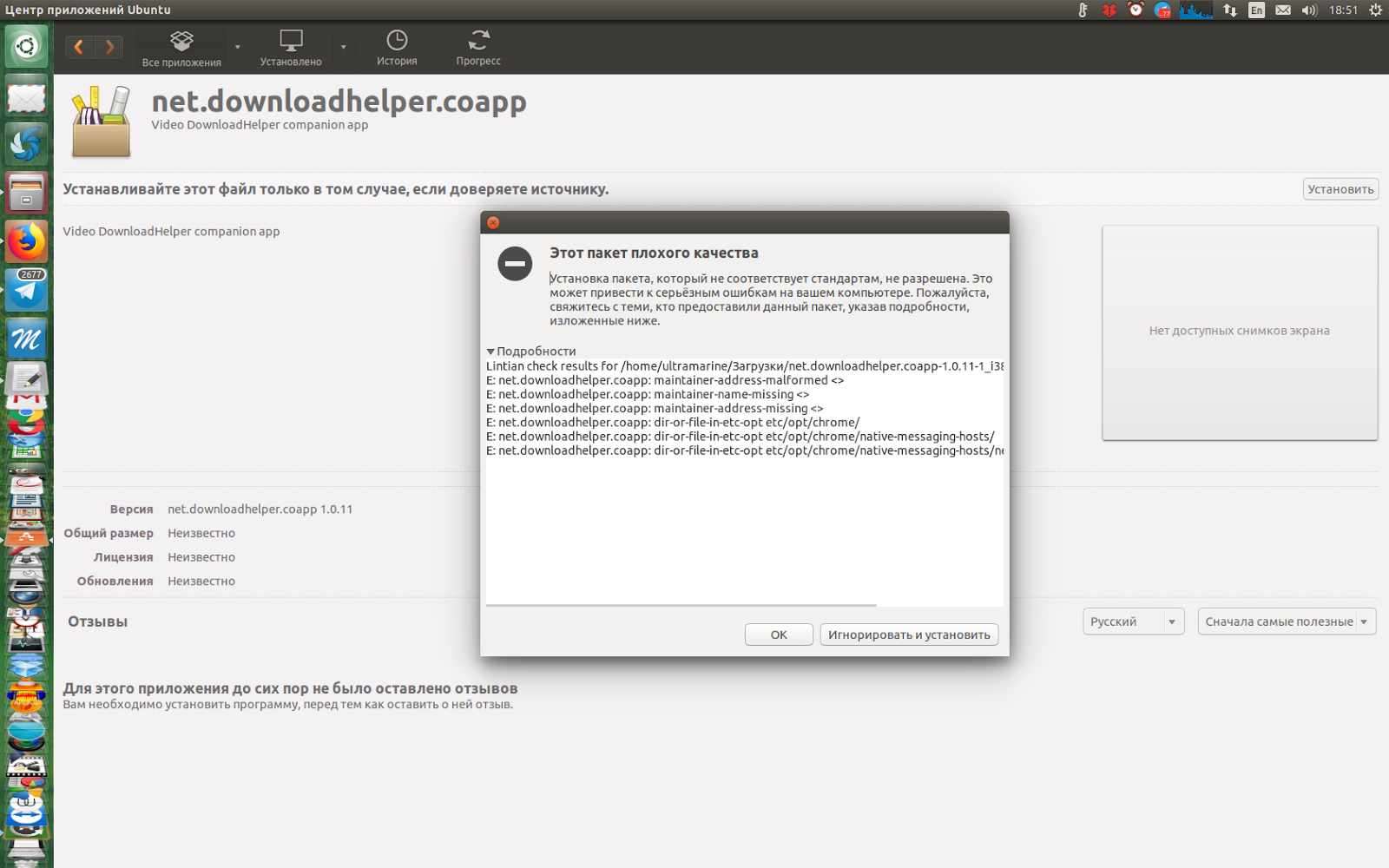Go forward with the right arrow button
Viewport: 1389px width, 868px height.
pos(109,47)
